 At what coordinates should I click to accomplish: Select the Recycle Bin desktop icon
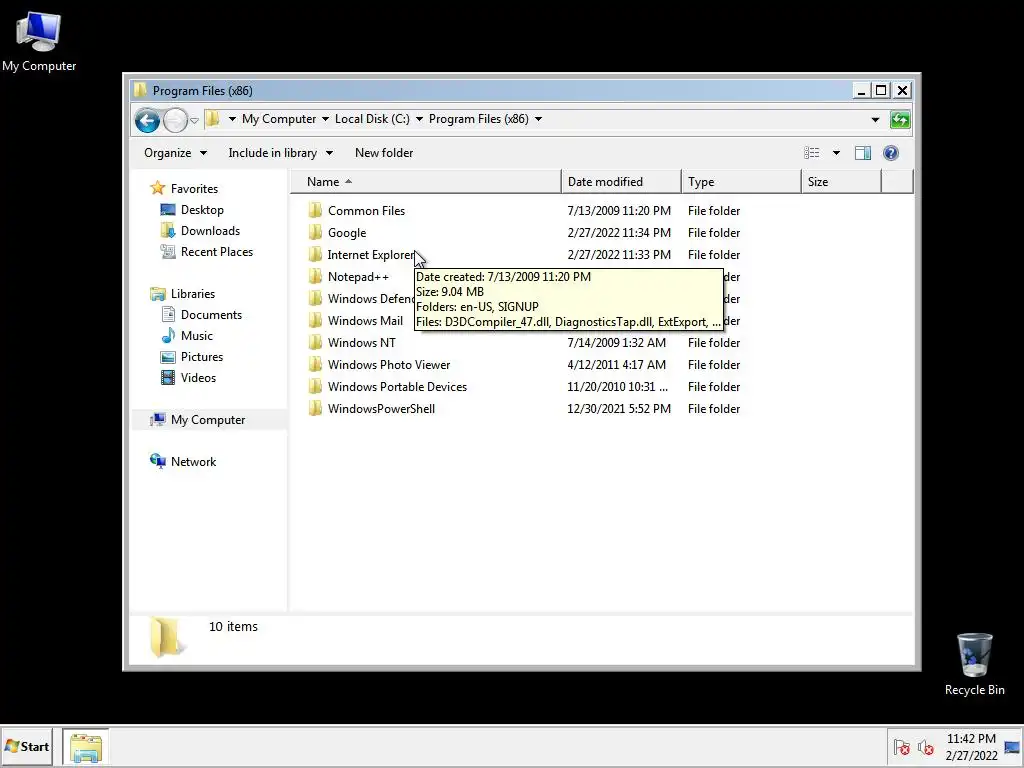point(974,664)
